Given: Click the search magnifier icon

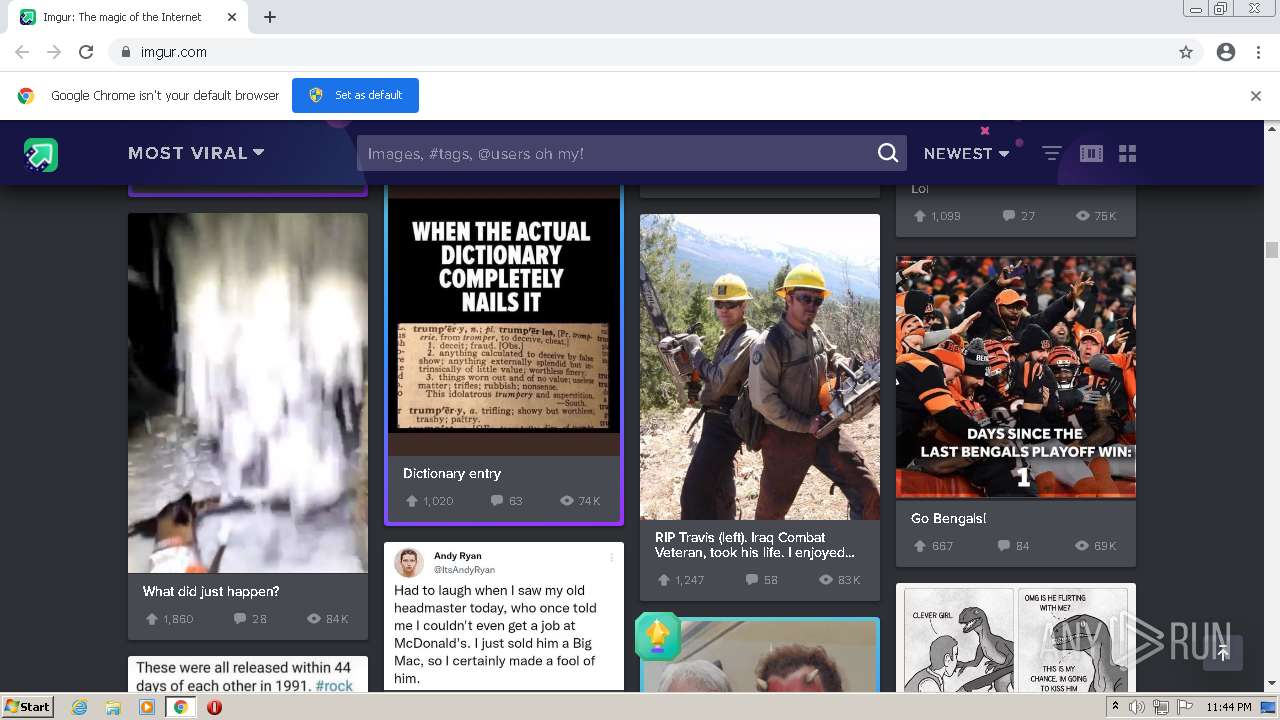Looking at the screenshot, I should [x=888, y=153].
